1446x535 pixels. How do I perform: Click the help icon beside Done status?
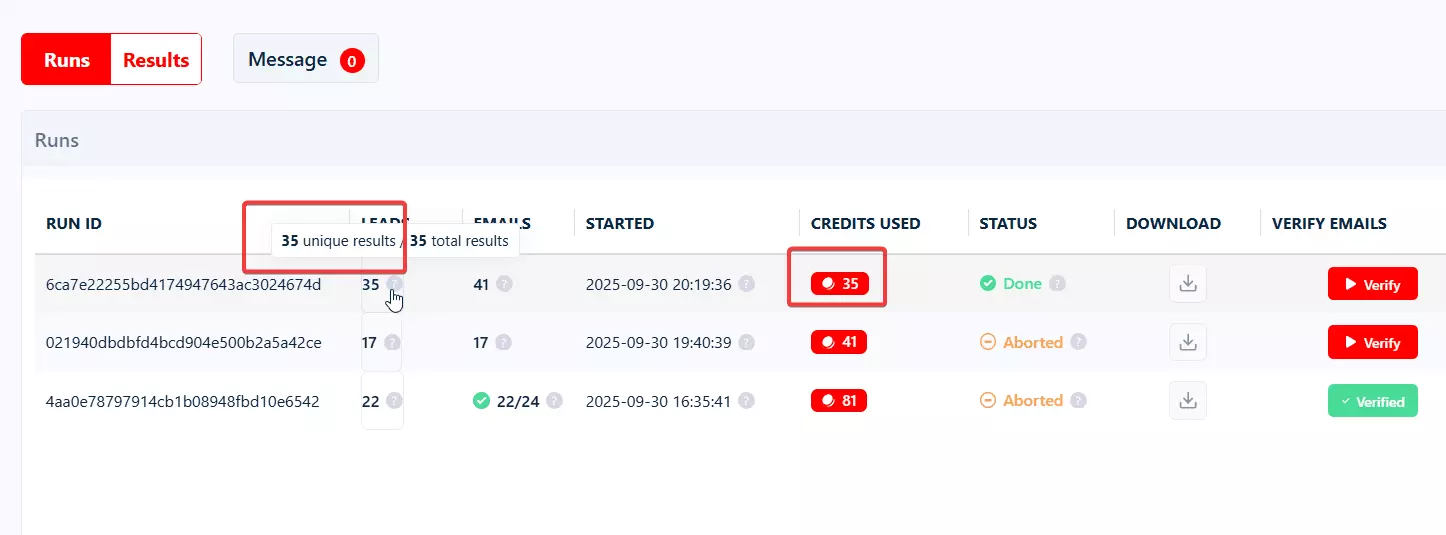[1057, 284]
